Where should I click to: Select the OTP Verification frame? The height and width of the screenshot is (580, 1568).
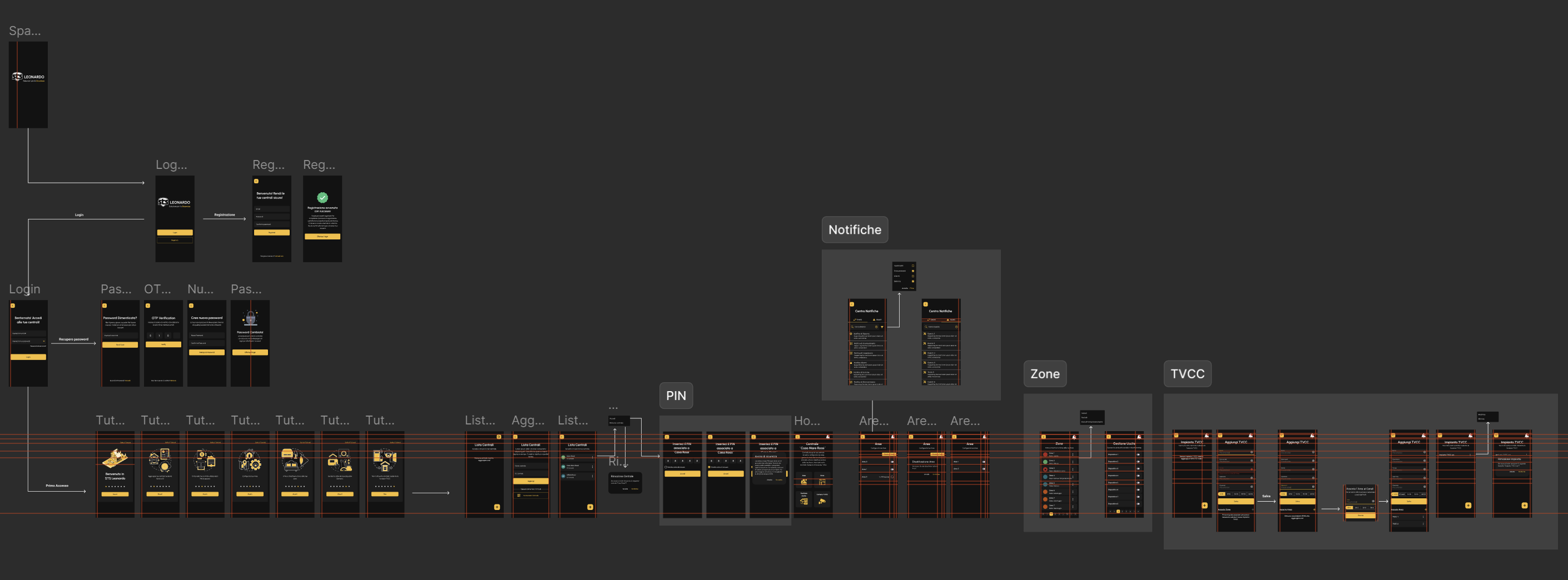coord(163,343)
